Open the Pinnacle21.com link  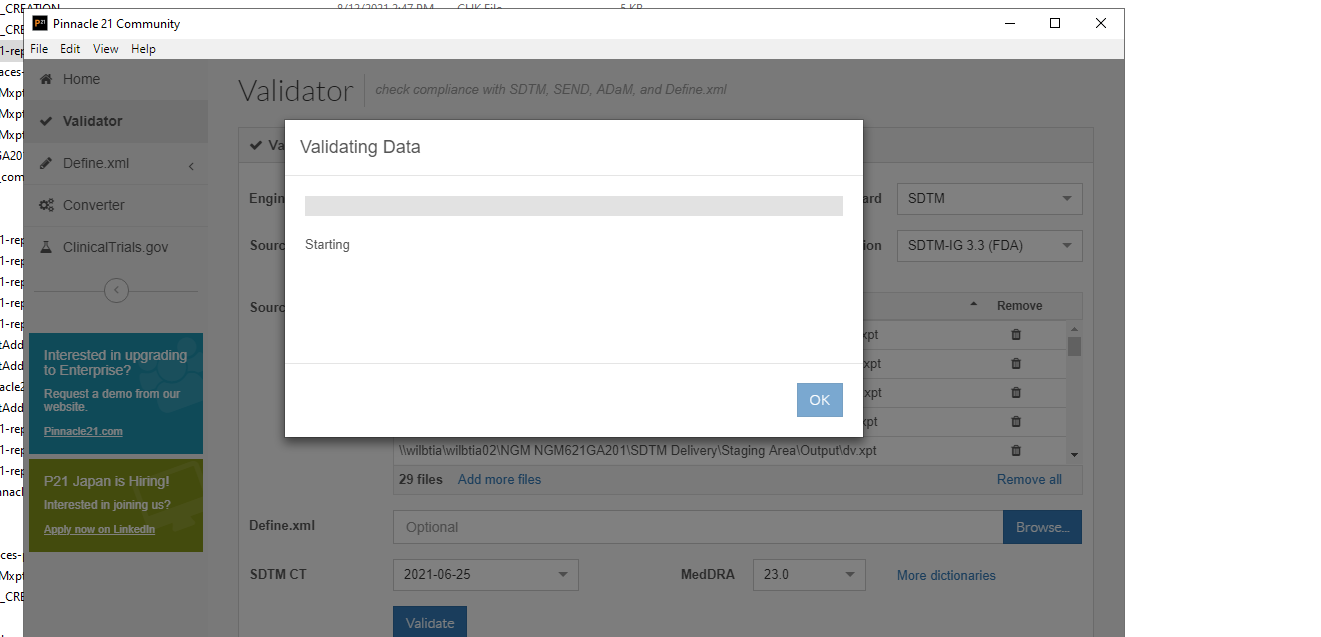point(83,431)
